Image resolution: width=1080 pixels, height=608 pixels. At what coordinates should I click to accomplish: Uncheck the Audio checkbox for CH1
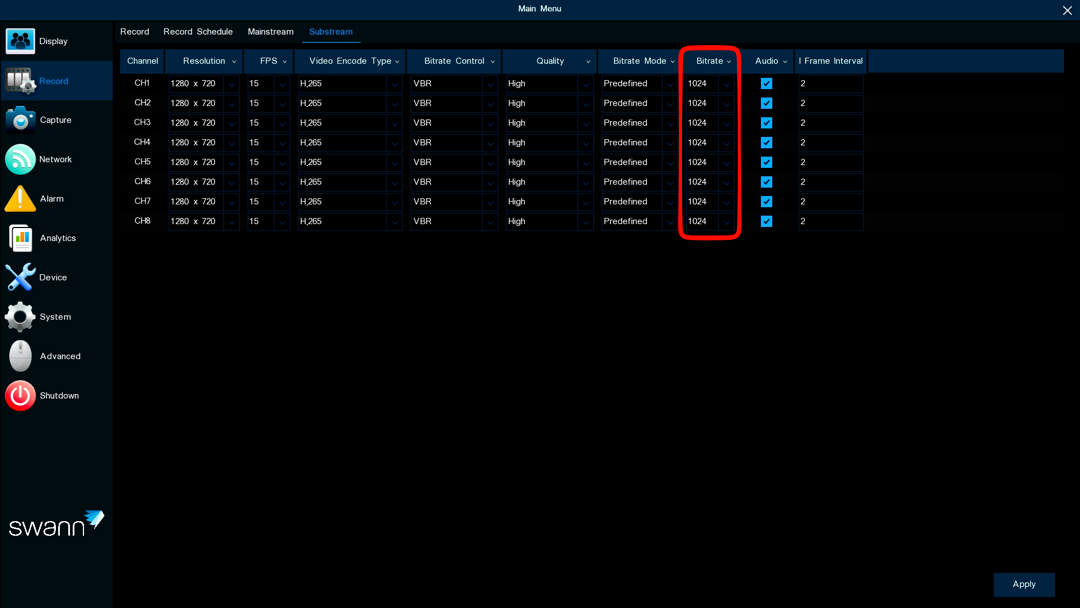(766, 83)
